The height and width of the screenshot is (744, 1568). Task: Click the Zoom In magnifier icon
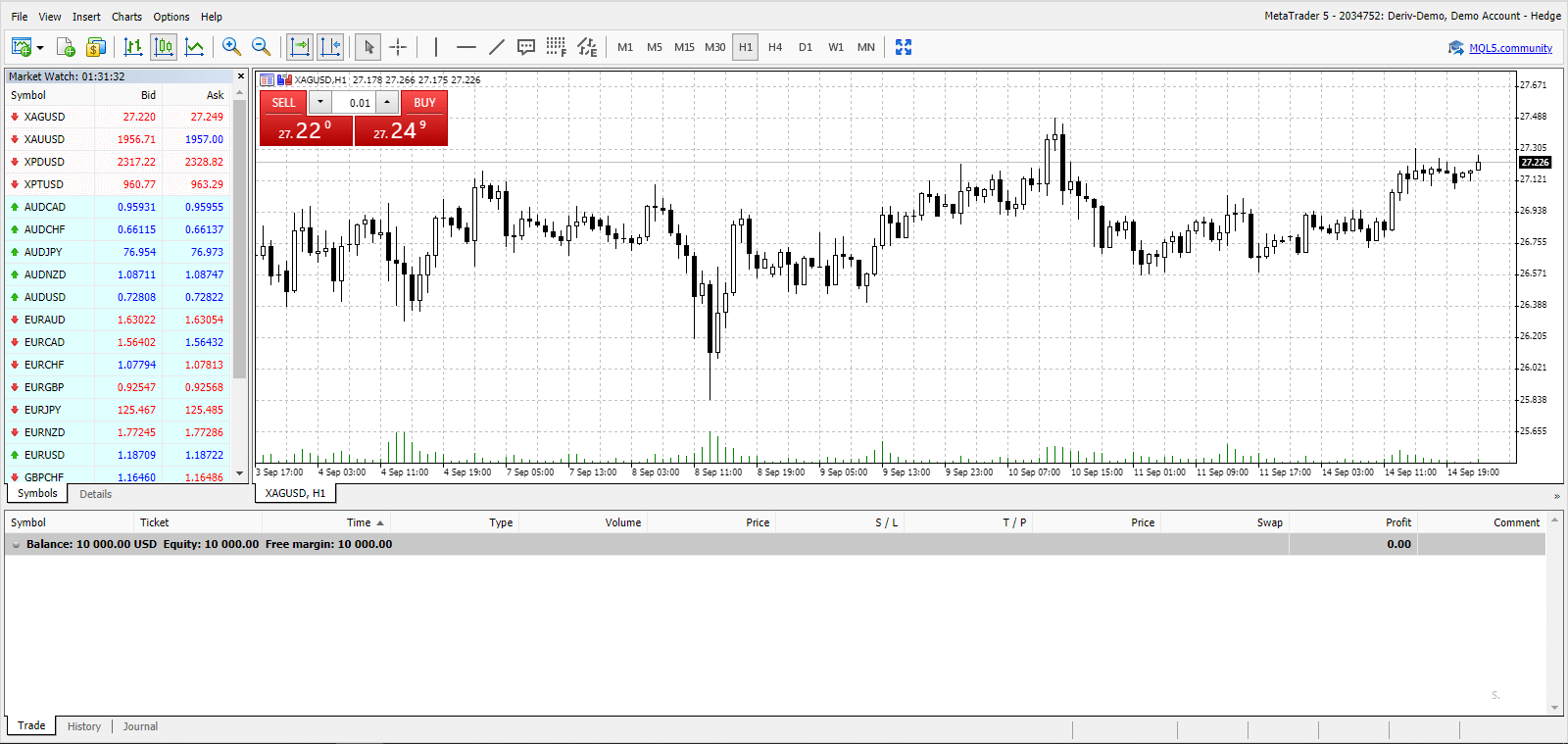tap(231, 47)
